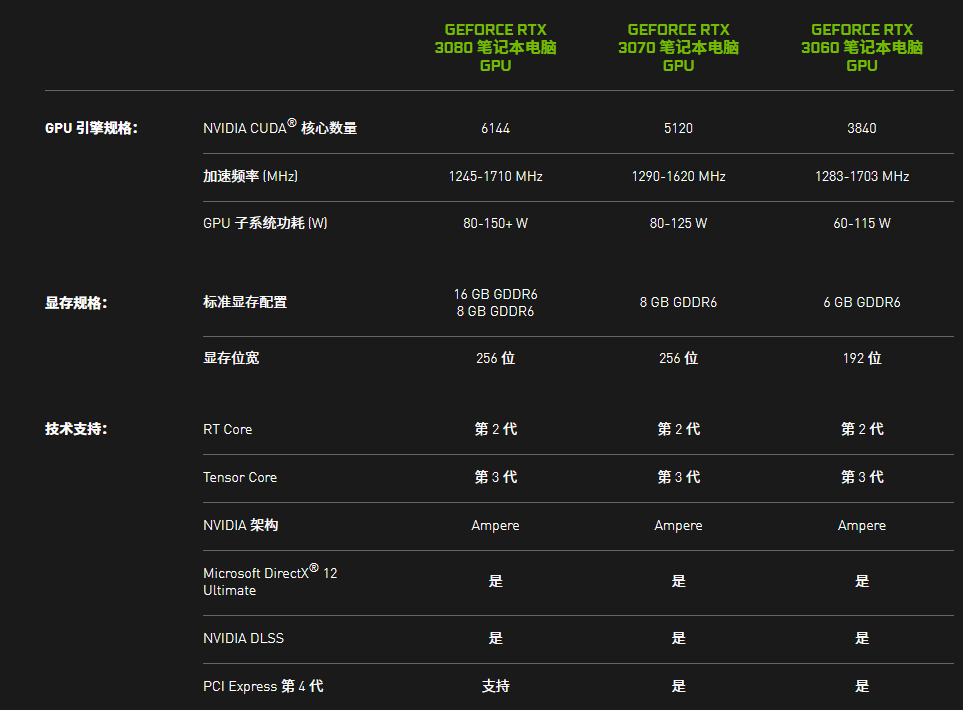Click Tensor Core 第 3 代 for RTX 3060
The image size is (963, 710).
(862, 477)
